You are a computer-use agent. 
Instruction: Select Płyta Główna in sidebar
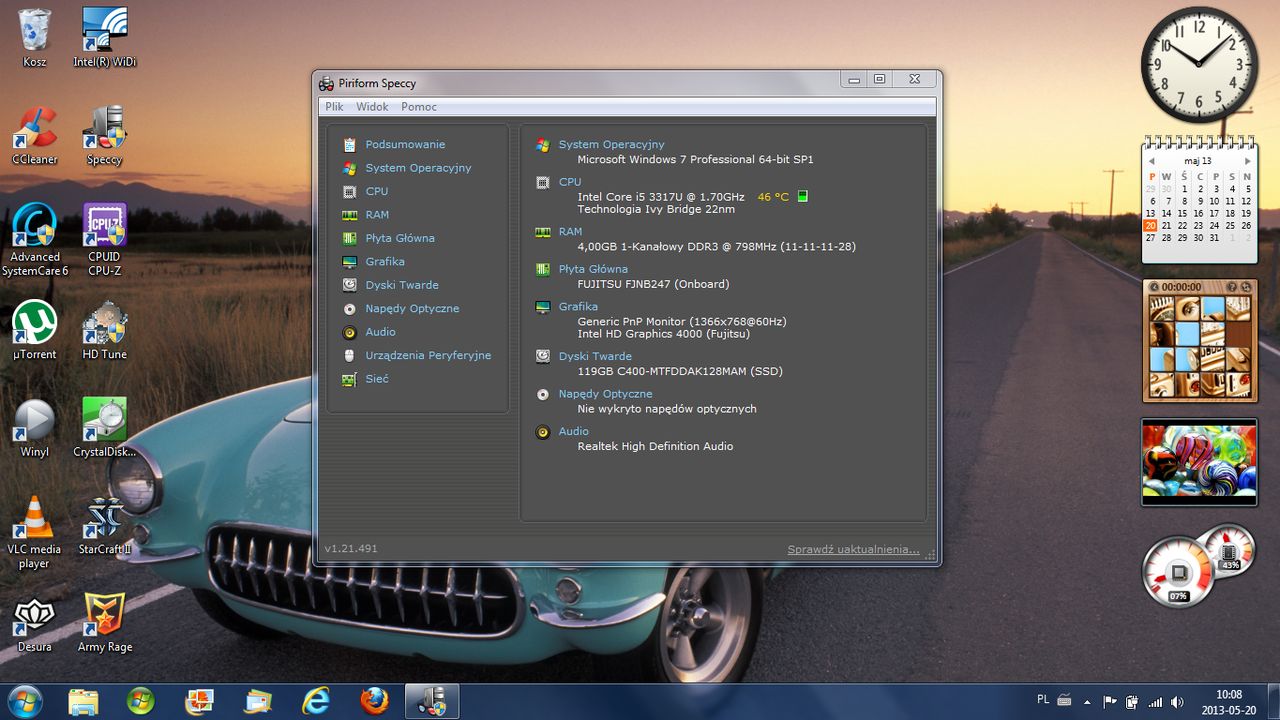[x=400, y=238]
